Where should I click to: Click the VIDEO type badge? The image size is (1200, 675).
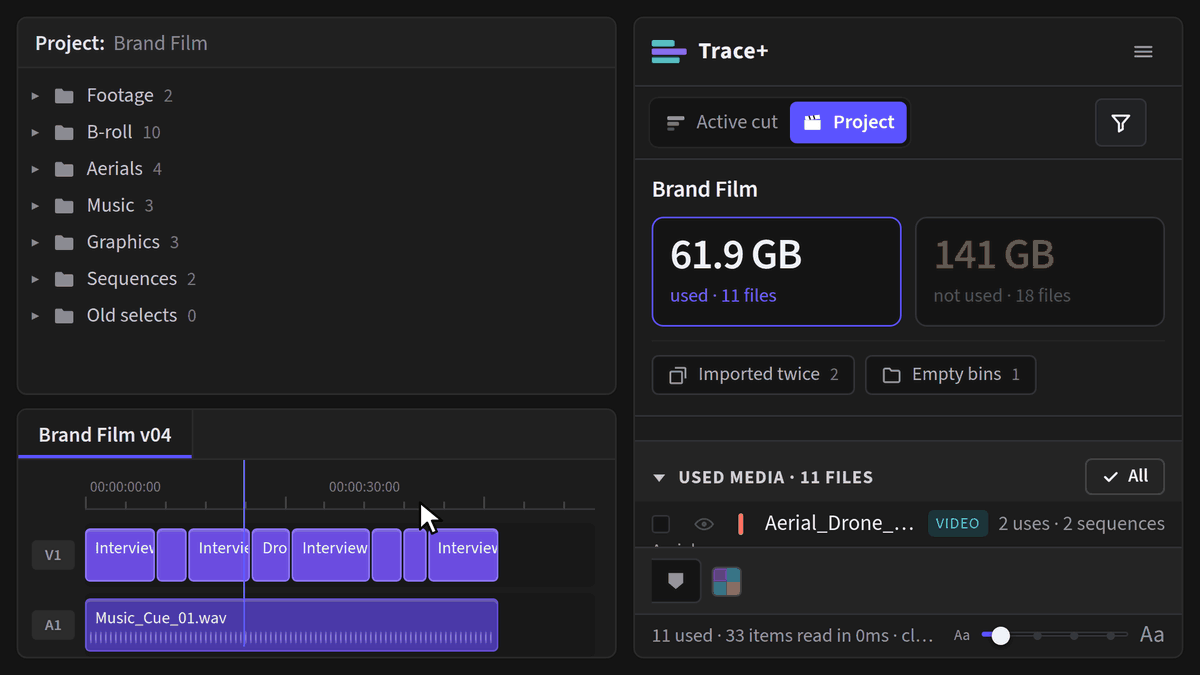pyautogui.click(x=958, y=523)
